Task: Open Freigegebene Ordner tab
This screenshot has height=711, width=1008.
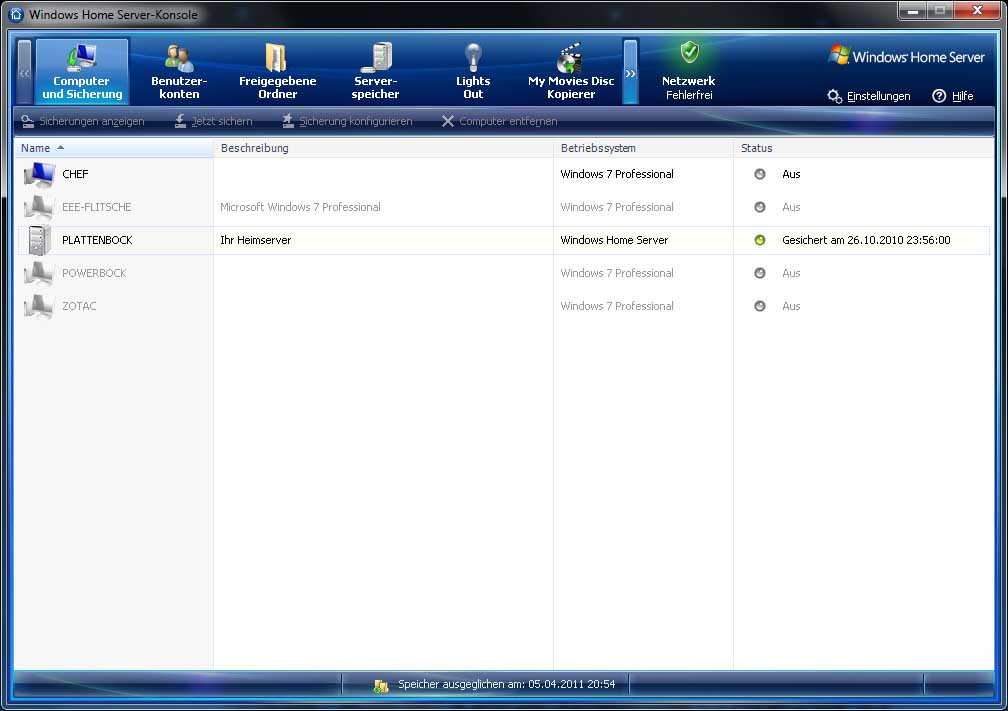Action: [277, 71]
